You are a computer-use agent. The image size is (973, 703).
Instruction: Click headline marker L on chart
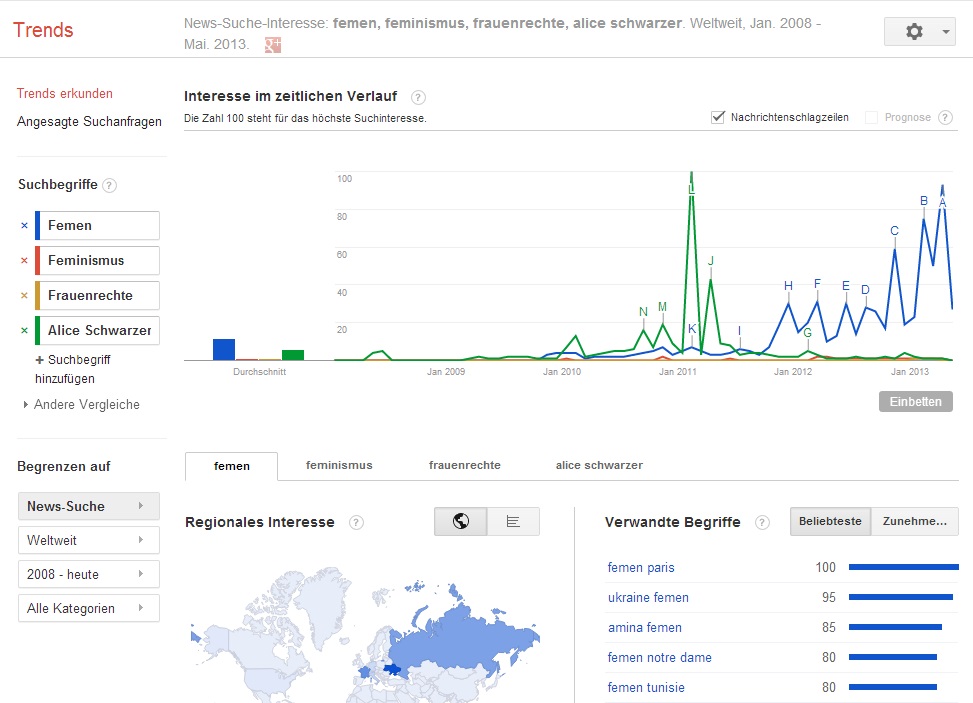(x=691, y=189)
